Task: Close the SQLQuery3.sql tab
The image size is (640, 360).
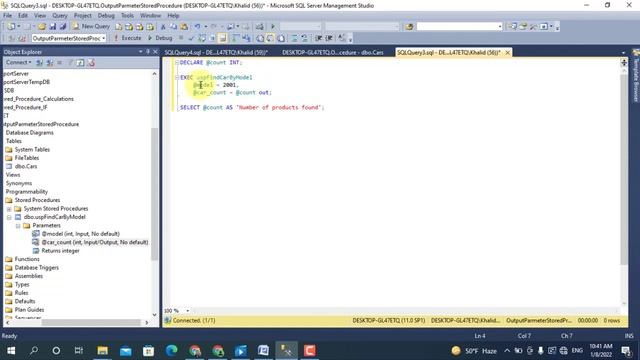Action: (507, 53)
